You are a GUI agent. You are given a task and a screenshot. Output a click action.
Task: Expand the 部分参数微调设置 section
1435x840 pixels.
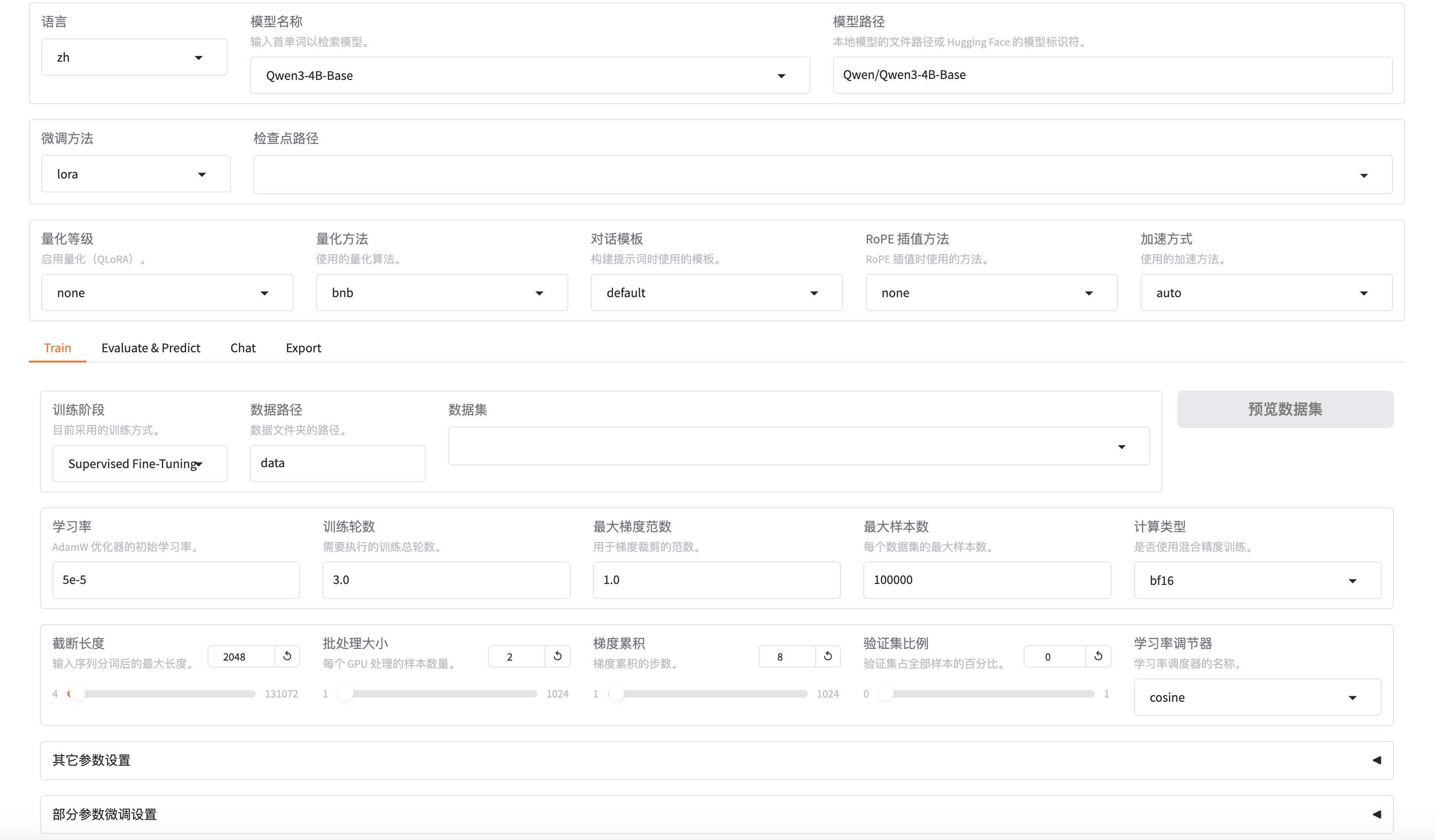coord(717,814)
